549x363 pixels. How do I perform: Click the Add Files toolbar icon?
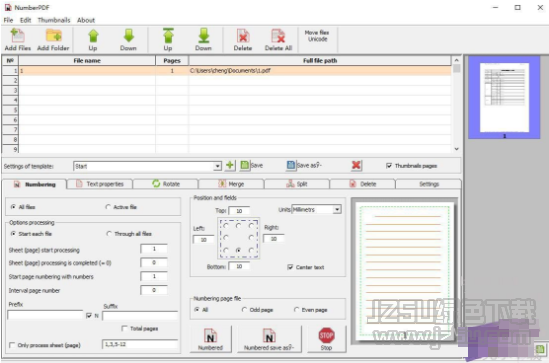(x=18, y=40)
